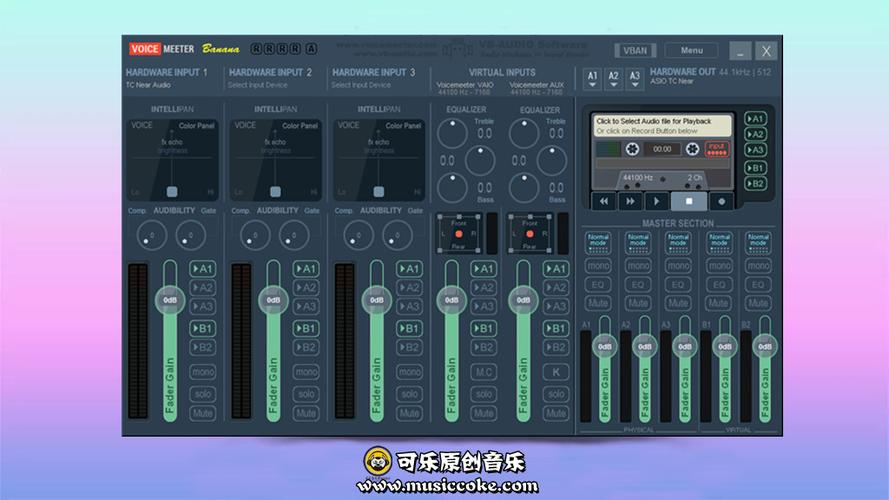
Task: Mute Hardware Input 2 strip
Action: point(307,413)
